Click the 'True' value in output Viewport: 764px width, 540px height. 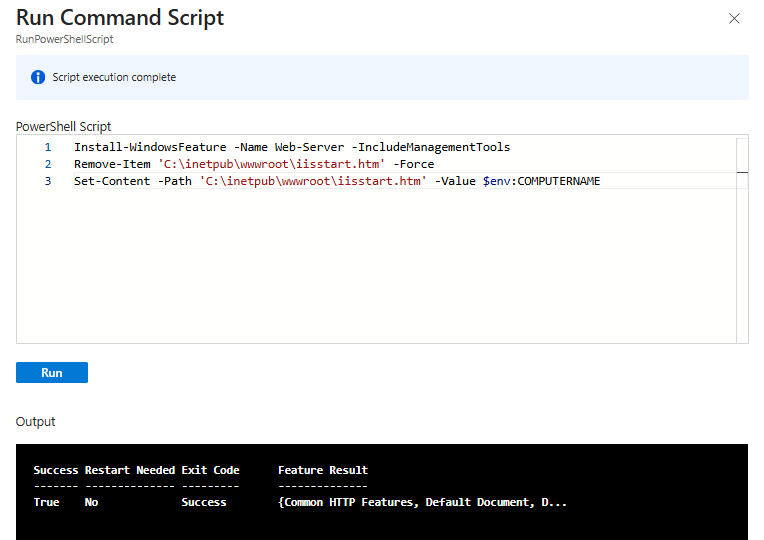[x=46, y=502]
